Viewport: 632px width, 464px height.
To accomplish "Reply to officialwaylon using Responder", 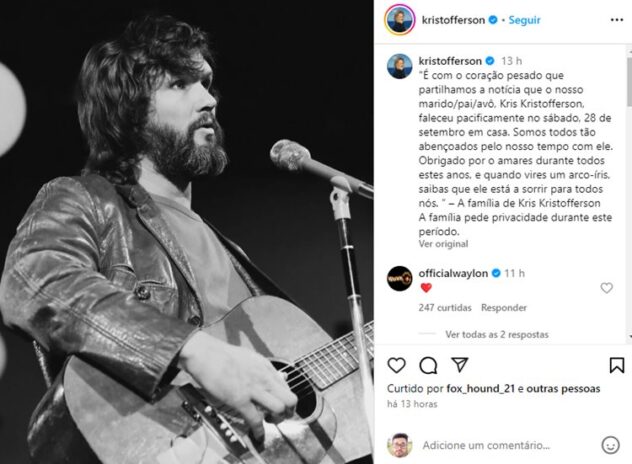I will coord(504,308).
